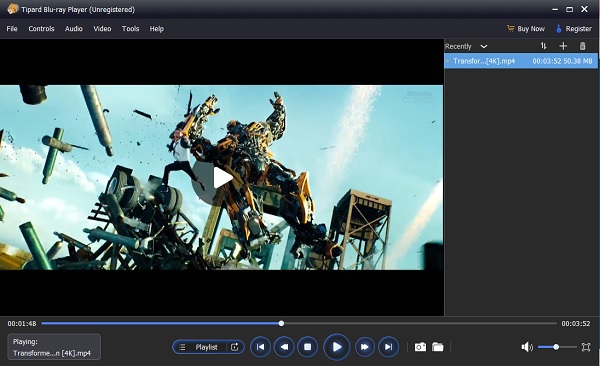Open the Help menu

tap(157, 29)
